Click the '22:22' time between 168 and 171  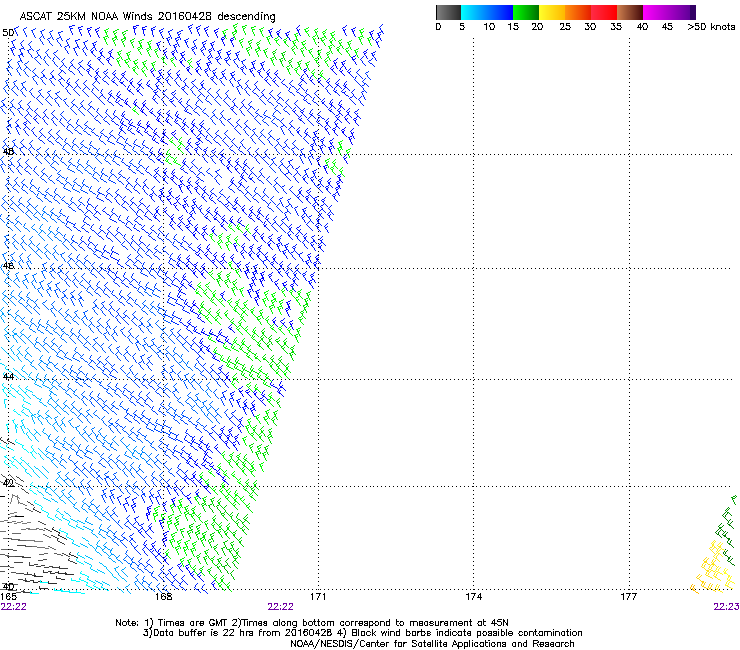point(280,607)
